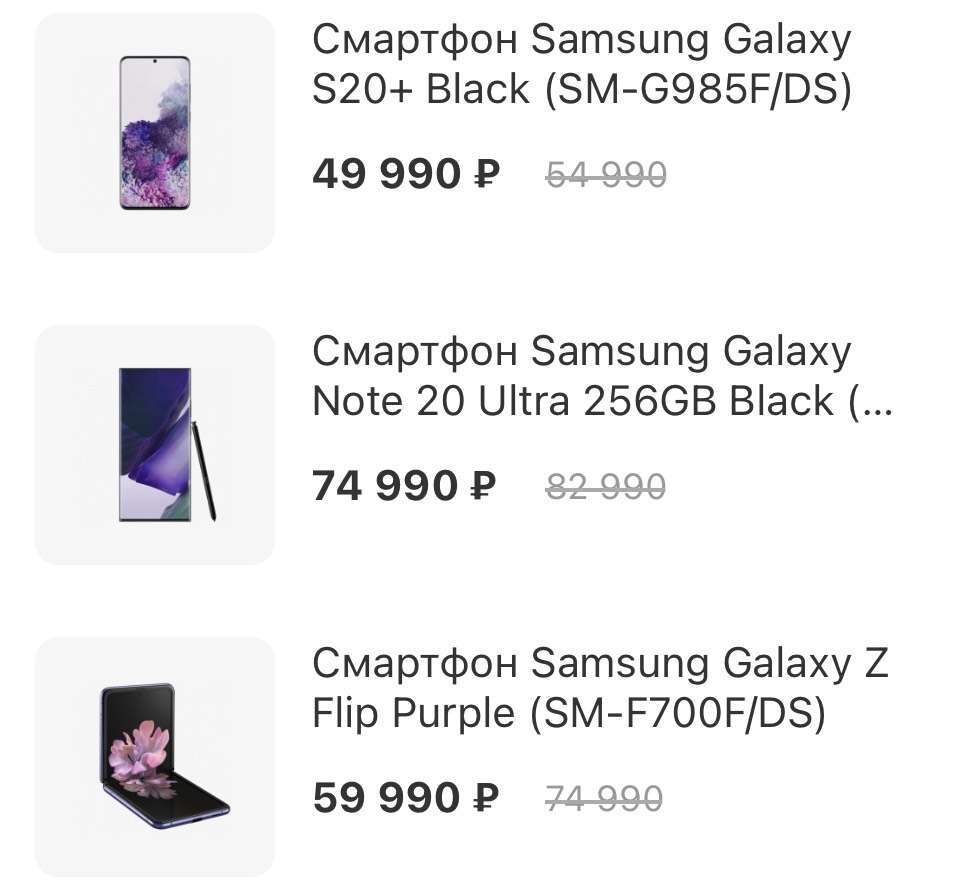The image size is (968, 884).
Task: Tap the crossed-out 82 990 old price
Action: (x=606, y=488)
